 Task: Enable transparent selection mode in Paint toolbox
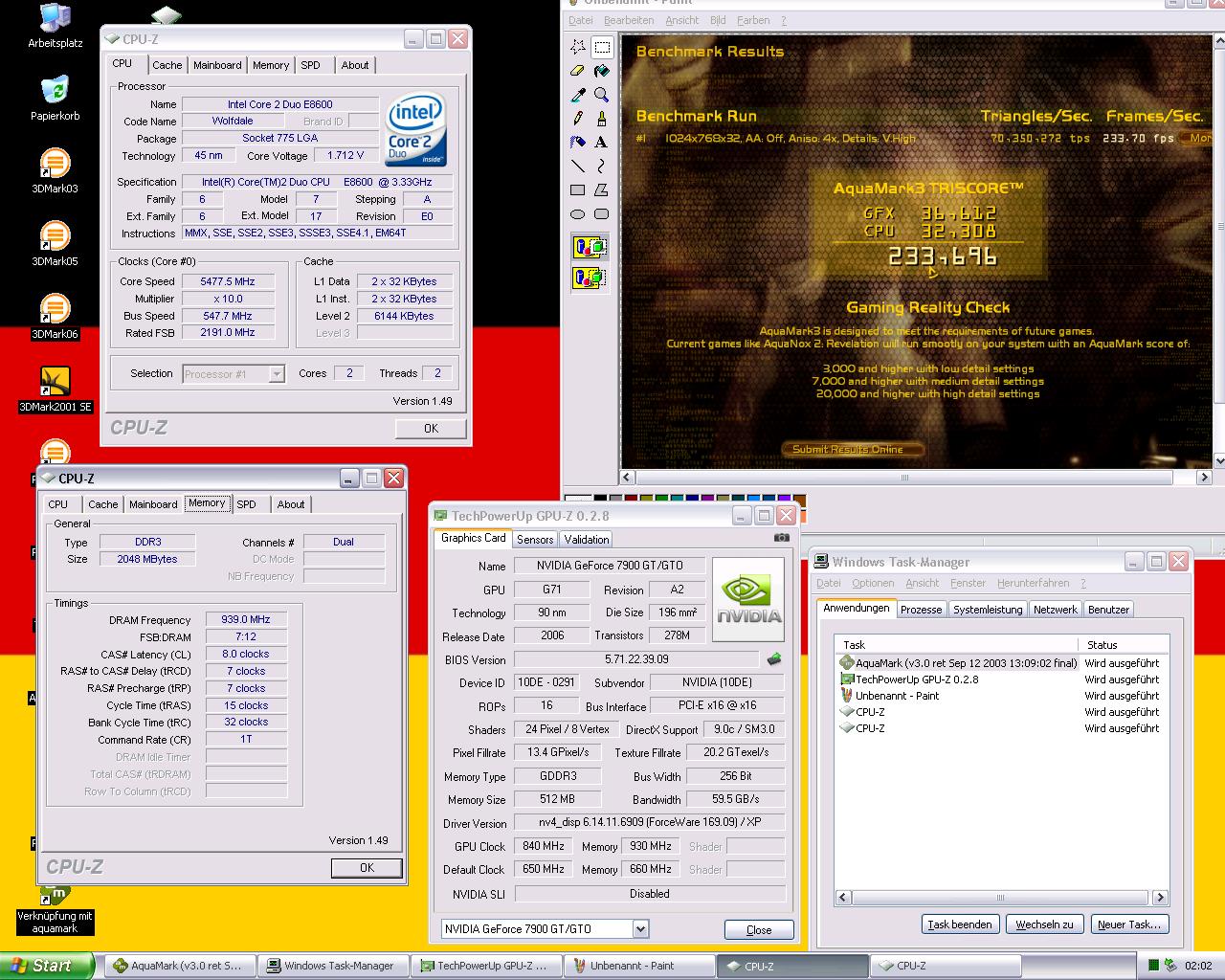(x=590, y=278)
